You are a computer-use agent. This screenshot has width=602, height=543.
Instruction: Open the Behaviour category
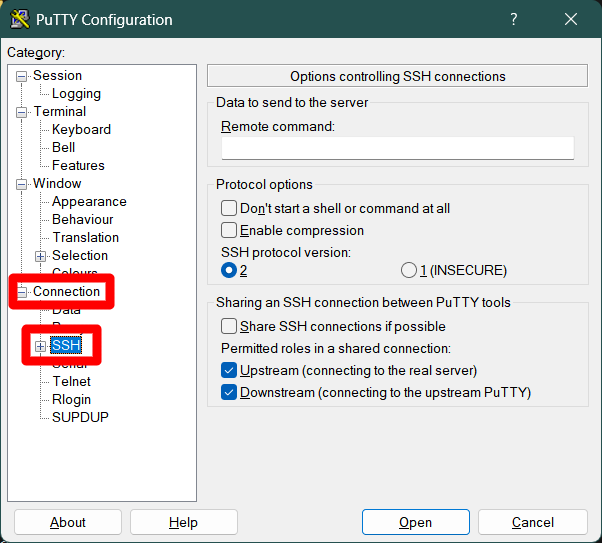coord(83,220)
